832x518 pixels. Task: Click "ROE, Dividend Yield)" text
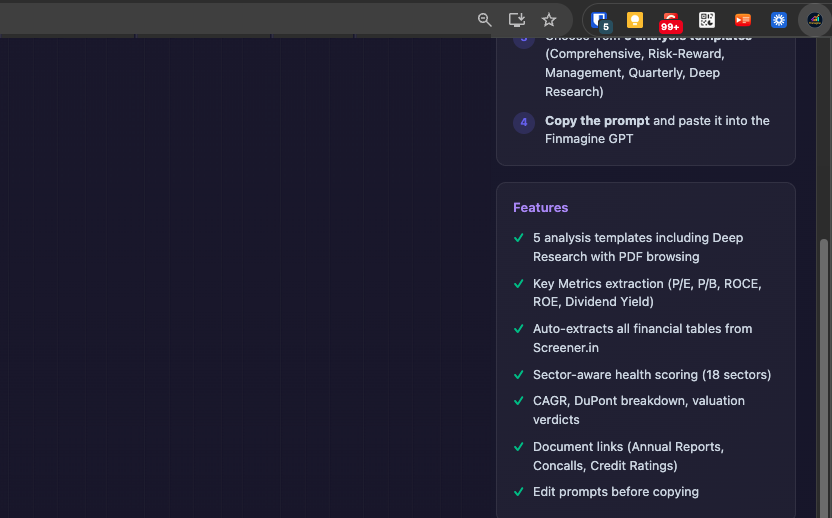(593, 301)
